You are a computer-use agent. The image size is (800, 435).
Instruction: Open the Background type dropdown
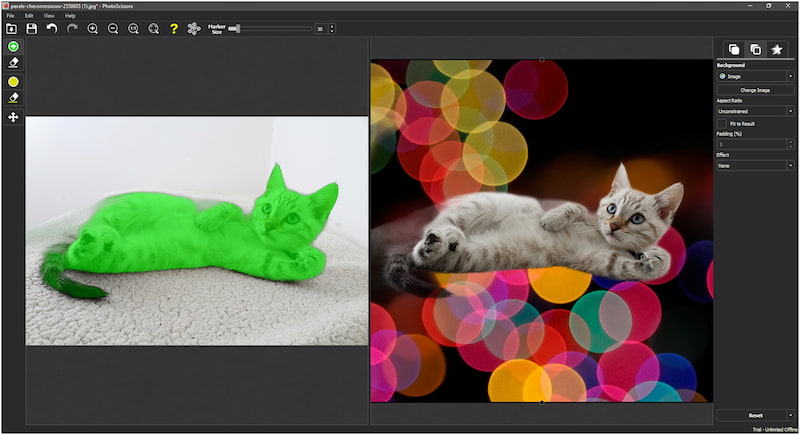pos(755,76)
